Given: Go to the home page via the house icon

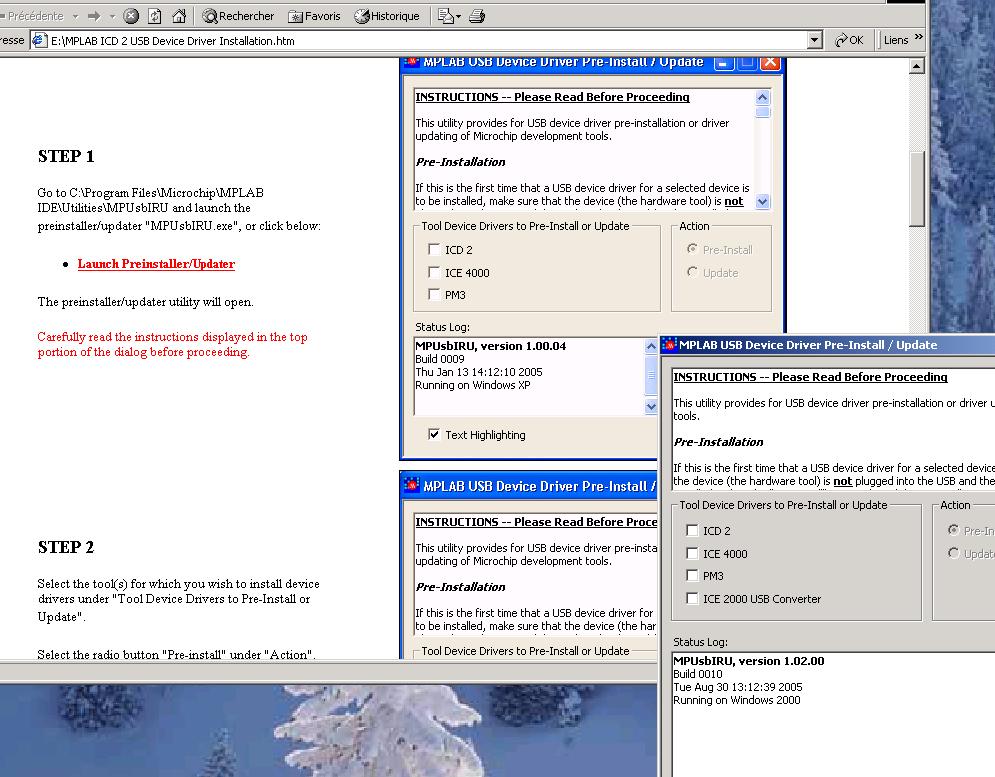Looking at the screenshot, I should [180, 16].
